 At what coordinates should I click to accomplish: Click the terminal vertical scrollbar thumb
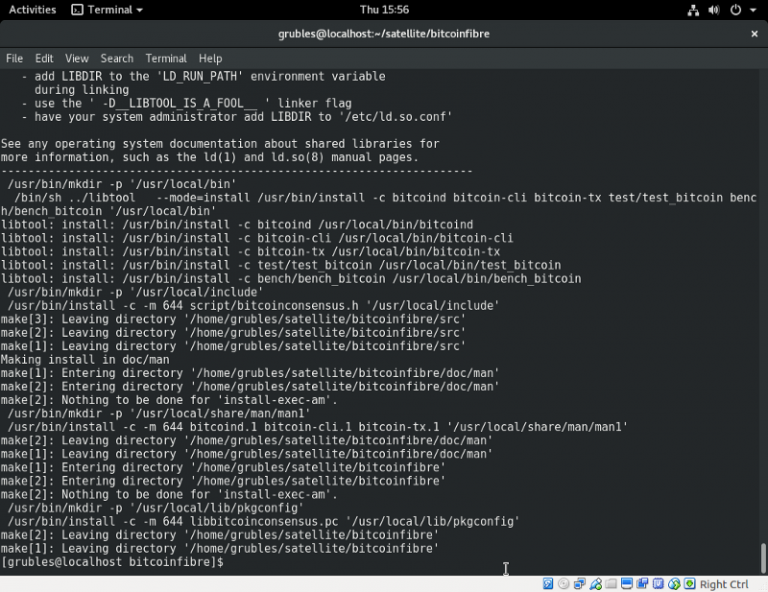pos(763,557)
